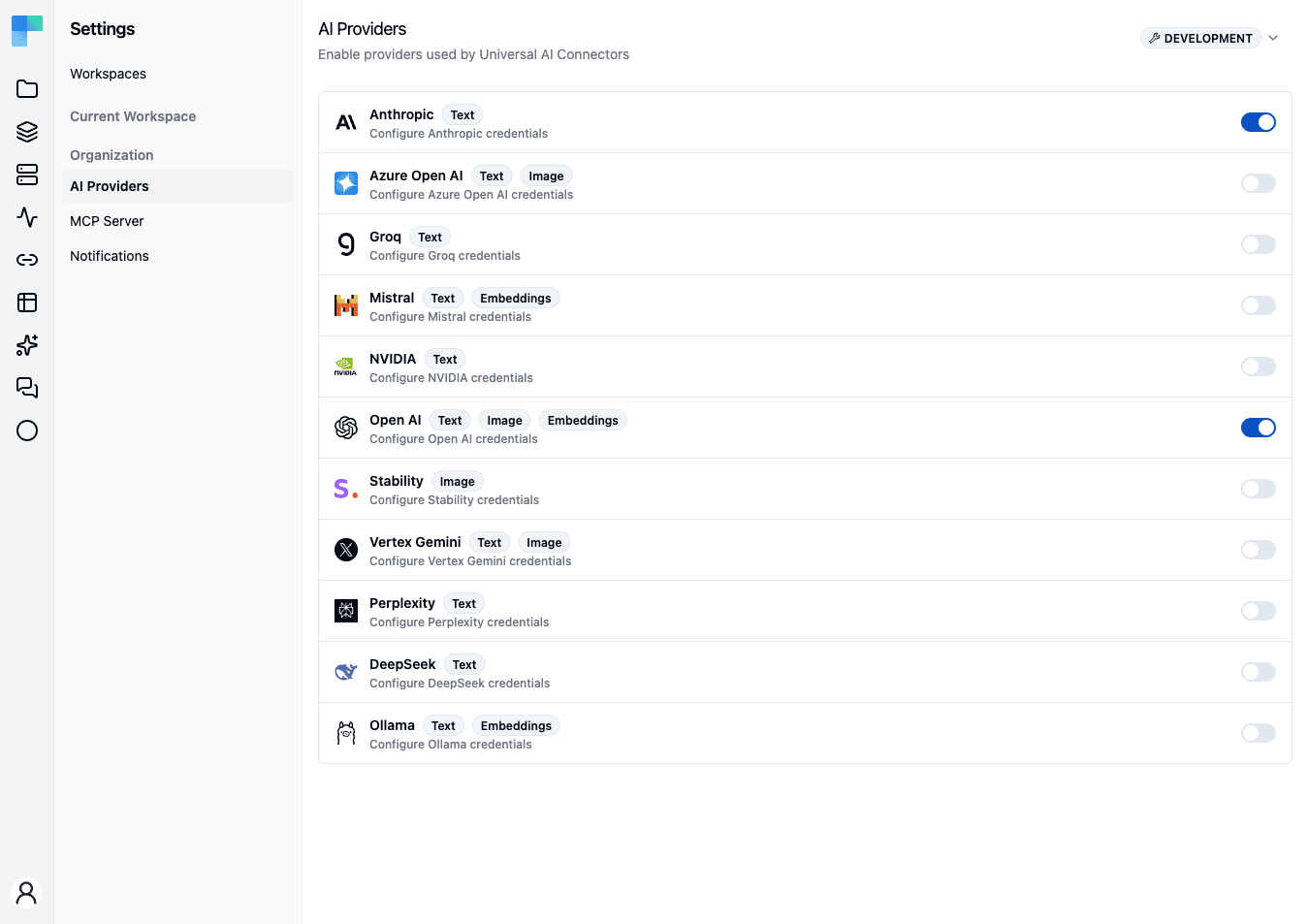Open the chain link icon in rail
Image resolution: width=1308 pixels, height=924 pixels.
tap(27, 260)
